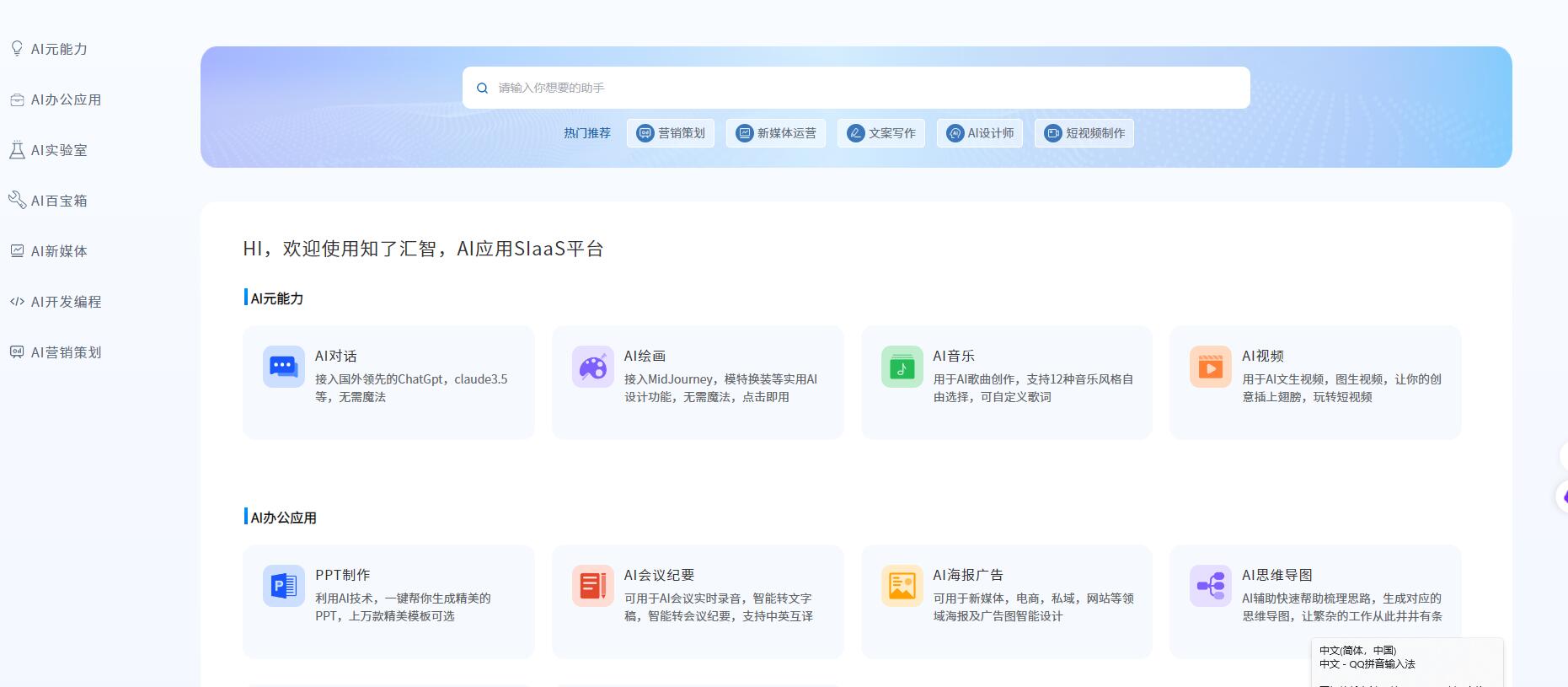This screenshot has height=687, width=1568.
Task: Click the AI音乐 green music note icon
Action: [902, 367]
